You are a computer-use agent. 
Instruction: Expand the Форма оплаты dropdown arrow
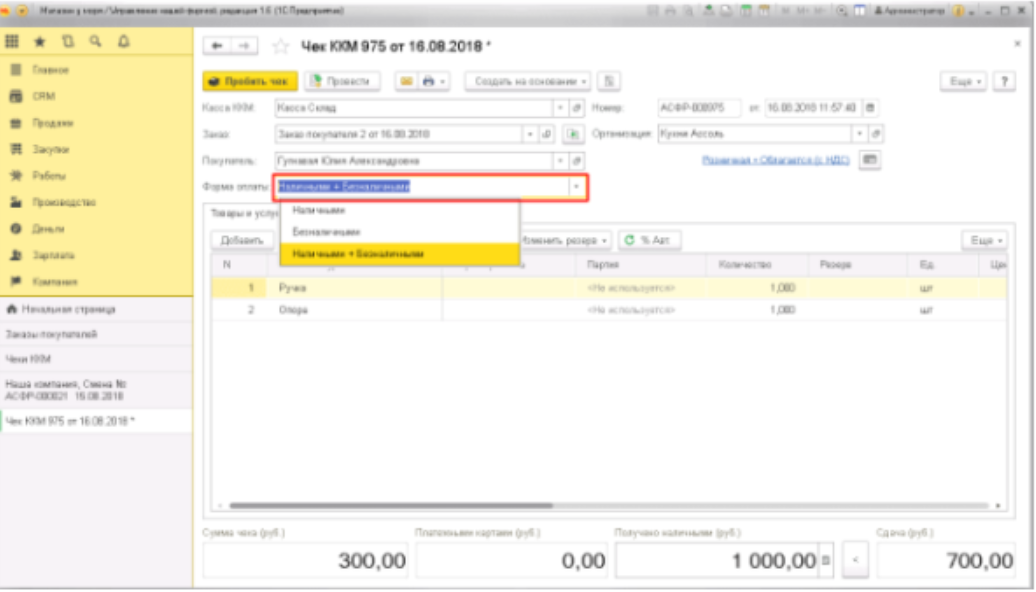pyautogui.click(x=576, y=186)
